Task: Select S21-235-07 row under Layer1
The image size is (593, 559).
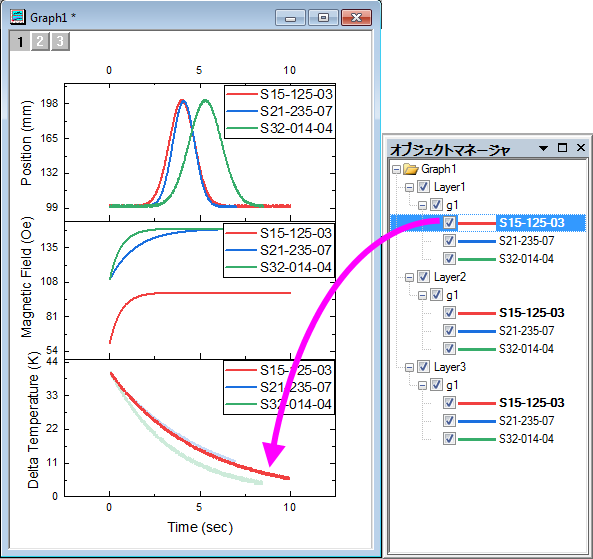Action: [x=526, y=241]
